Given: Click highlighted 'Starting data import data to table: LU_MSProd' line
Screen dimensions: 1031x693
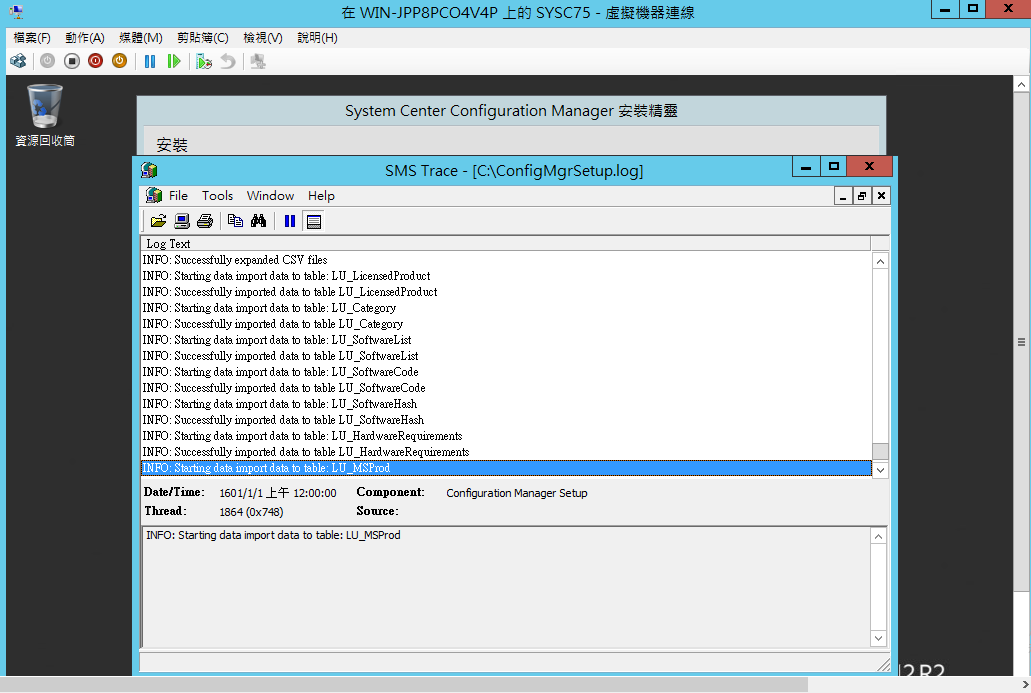Looking at the screenshot, I should pos(506,468).
